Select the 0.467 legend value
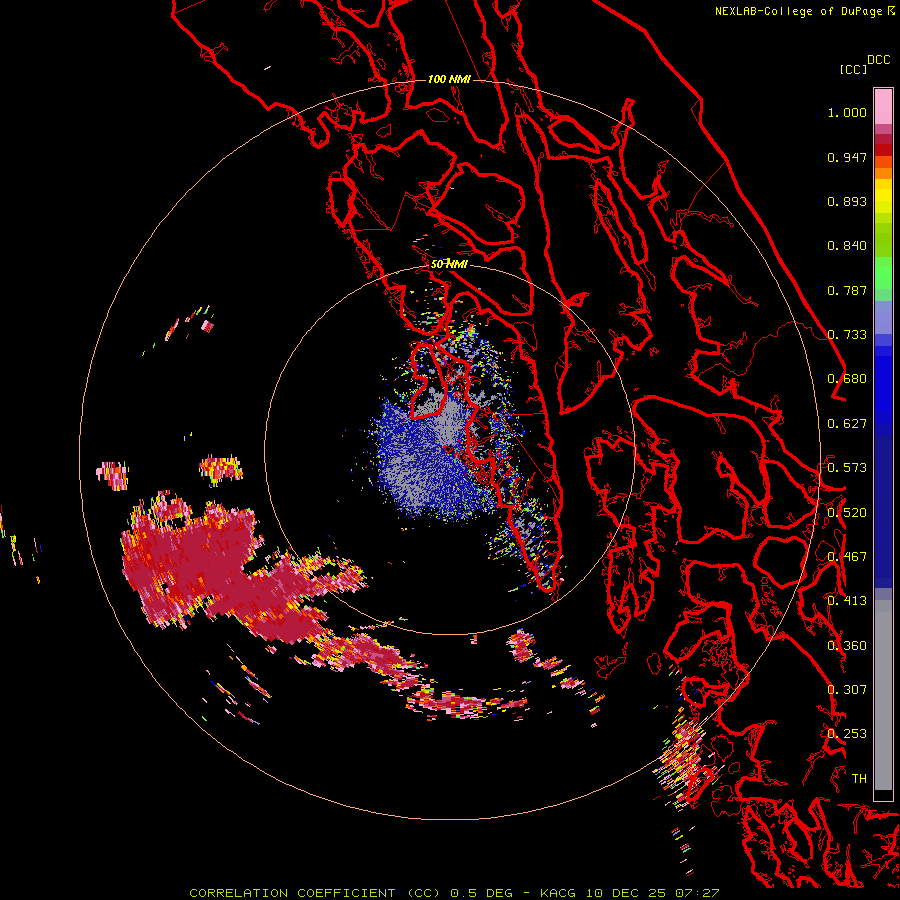The height and width of the screenshot is (900, 900). pos(847,557)
